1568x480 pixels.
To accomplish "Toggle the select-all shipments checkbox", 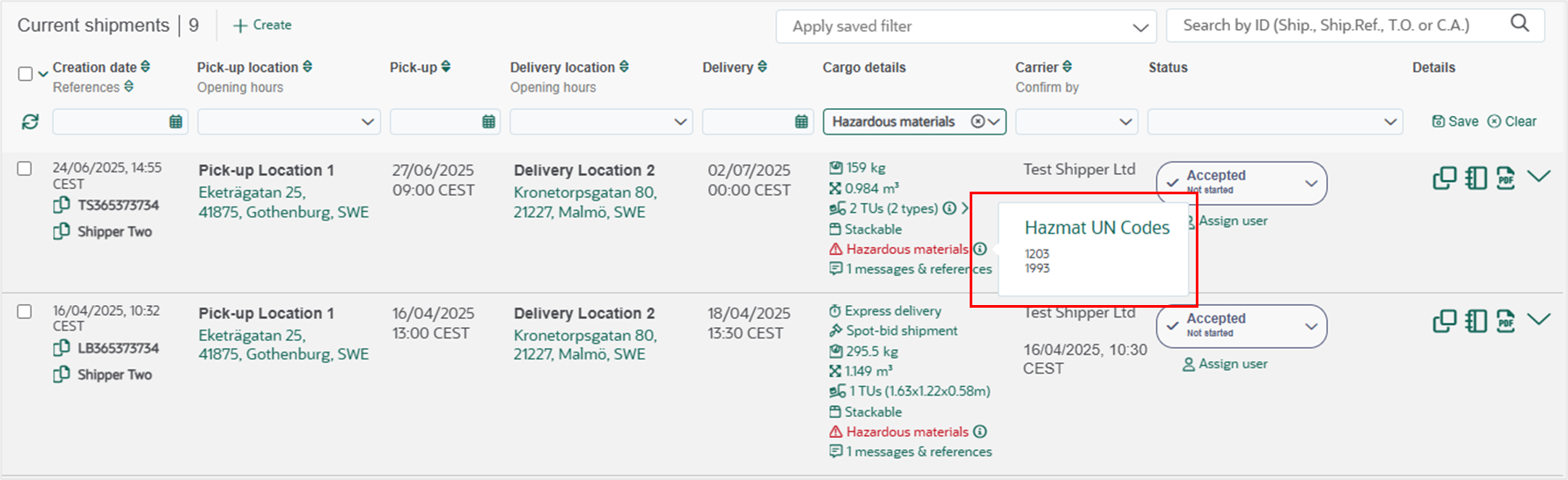I will tap(26, 74).
